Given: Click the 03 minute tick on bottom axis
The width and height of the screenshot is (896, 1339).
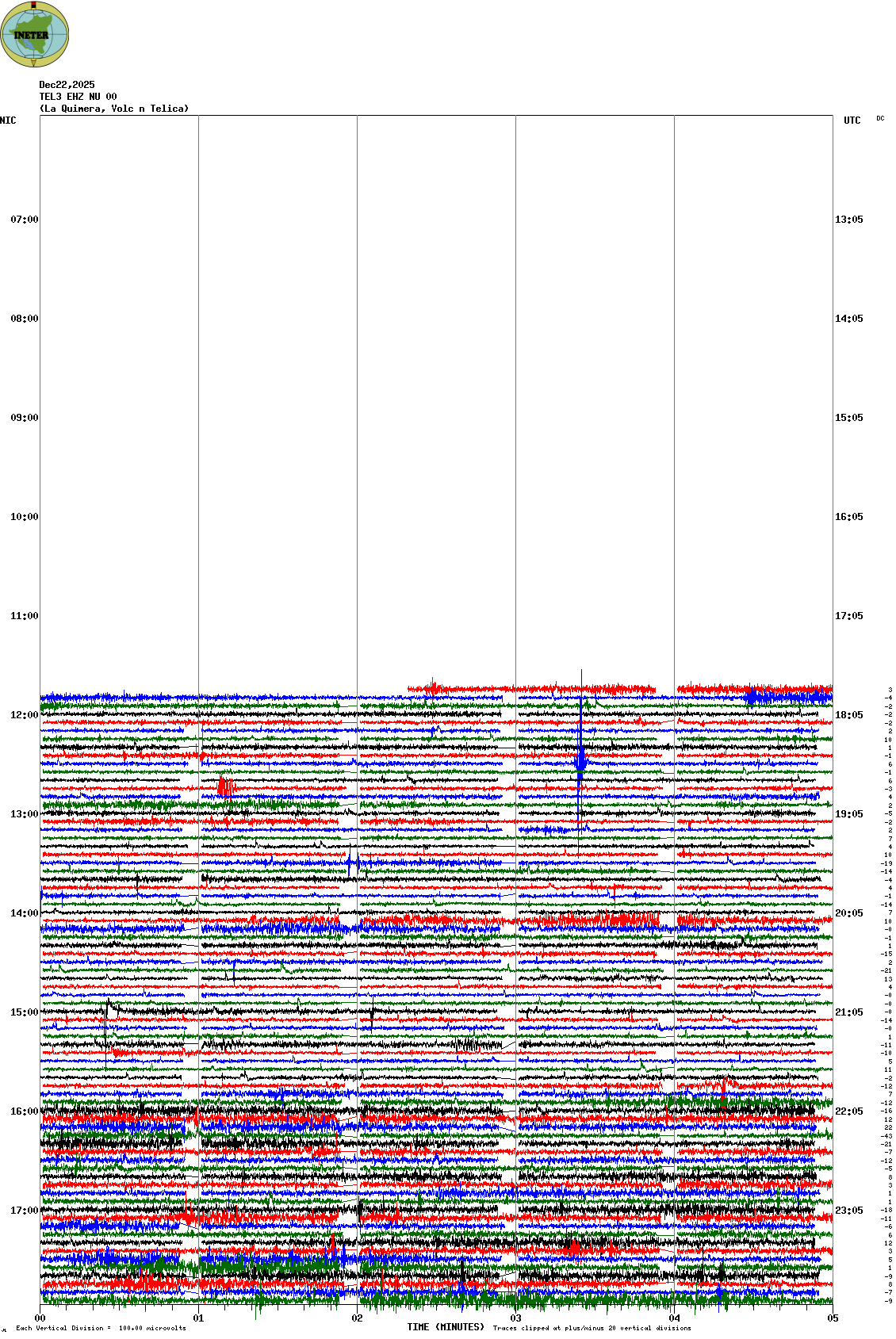Looking at the screenshot, I should pyautogui.click(x=515, y=1318).
